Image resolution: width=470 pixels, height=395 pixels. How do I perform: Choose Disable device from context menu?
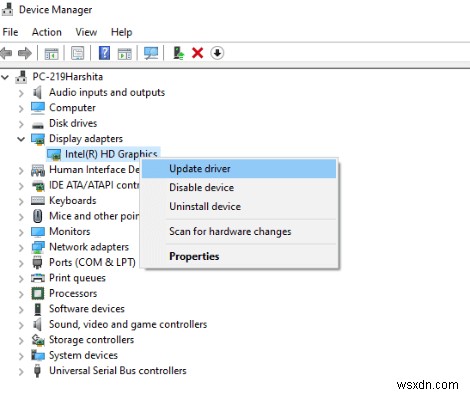pyautogui.click(x=239, y=187)
